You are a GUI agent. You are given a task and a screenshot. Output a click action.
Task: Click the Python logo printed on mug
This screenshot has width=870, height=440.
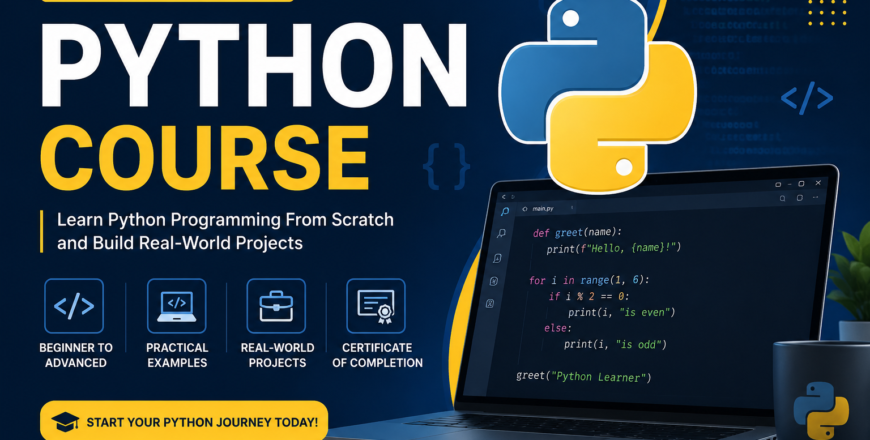pos(821,411)
